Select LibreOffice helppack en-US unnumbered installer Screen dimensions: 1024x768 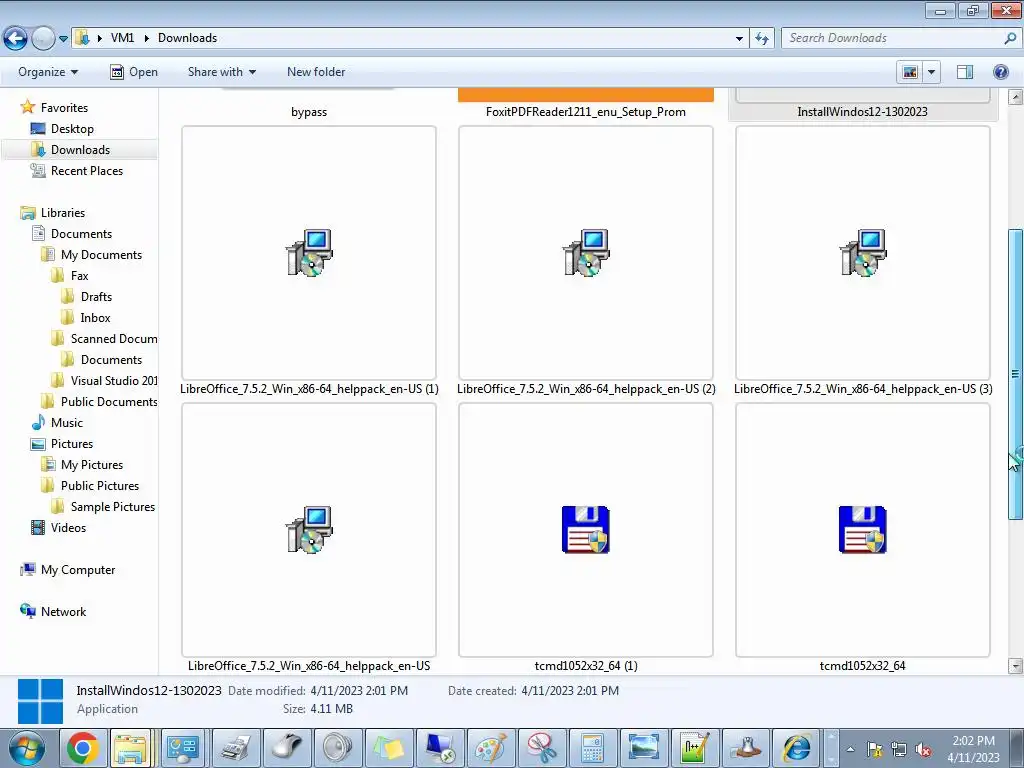coord(309,530)
